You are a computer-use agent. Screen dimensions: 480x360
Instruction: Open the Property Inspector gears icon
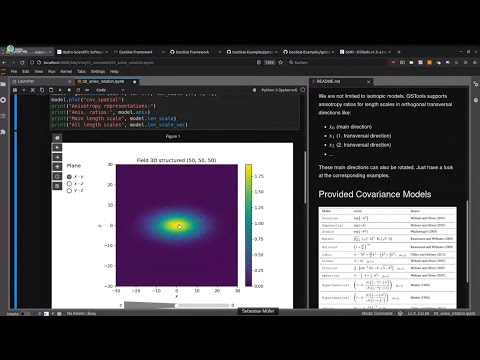click(x=476, y=84)
